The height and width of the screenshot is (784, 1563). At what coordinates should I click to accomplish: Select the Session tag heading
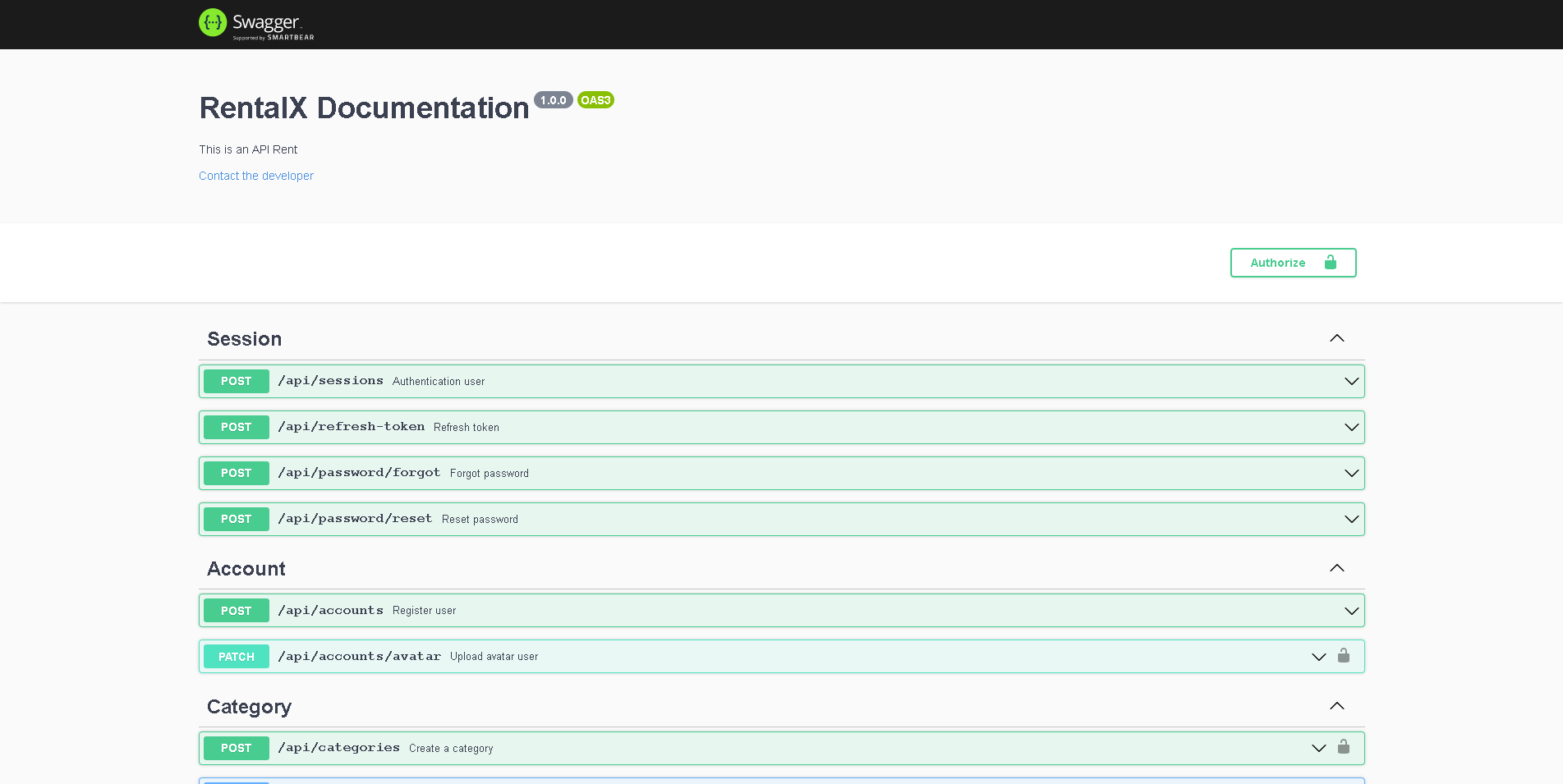point(244,339)
